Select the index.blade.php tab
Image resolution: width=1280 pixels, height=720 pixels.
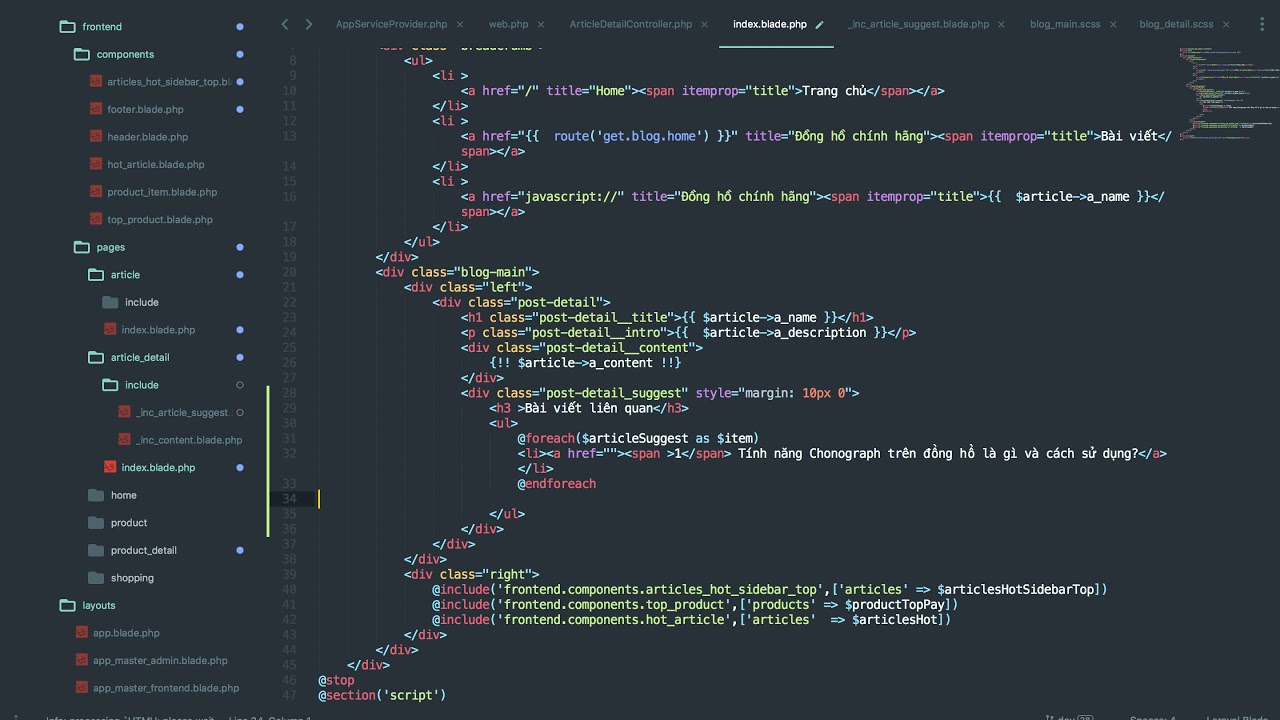[769, 24]
